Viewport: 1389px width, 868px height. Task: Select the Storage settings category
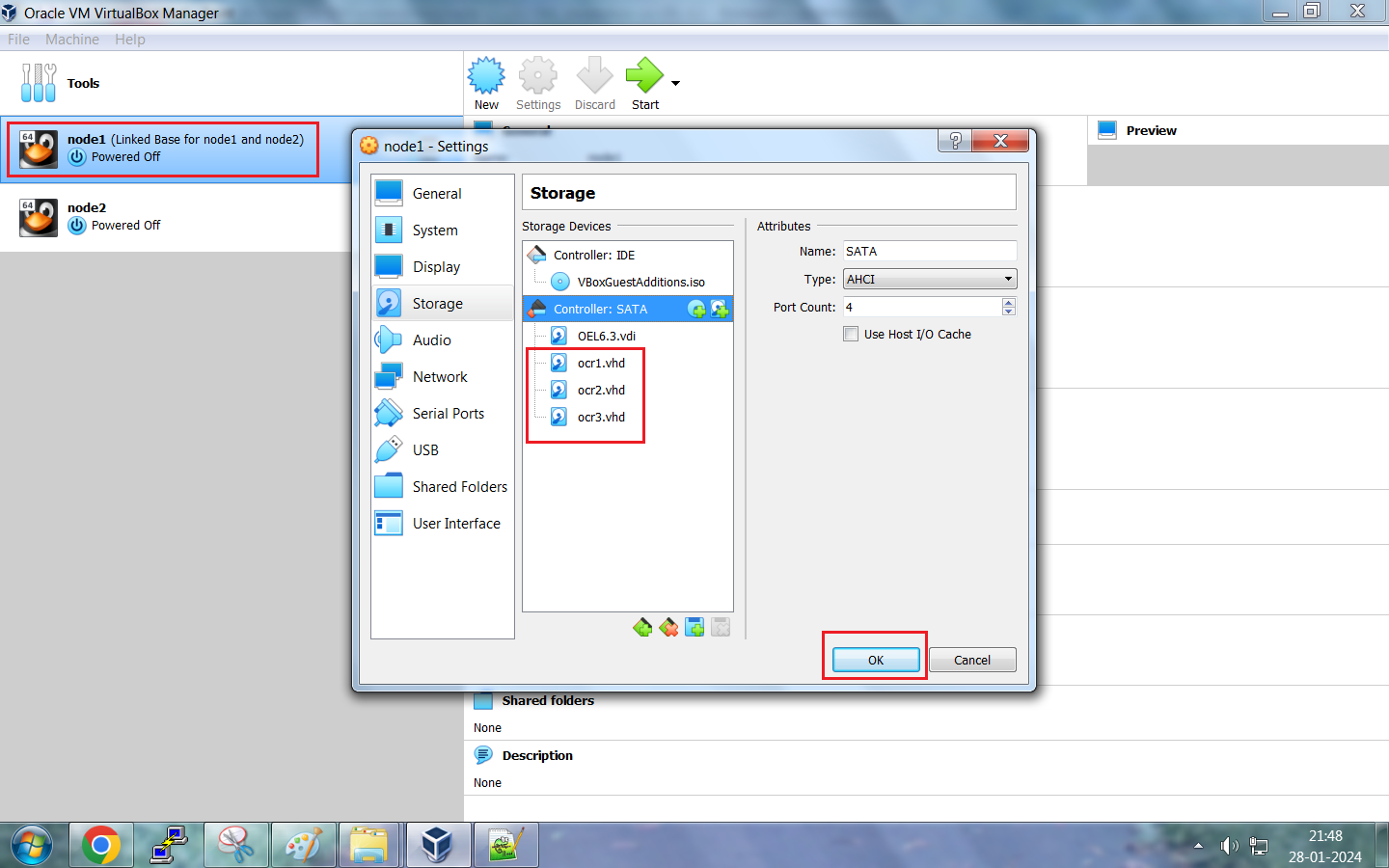coord(443,304)
